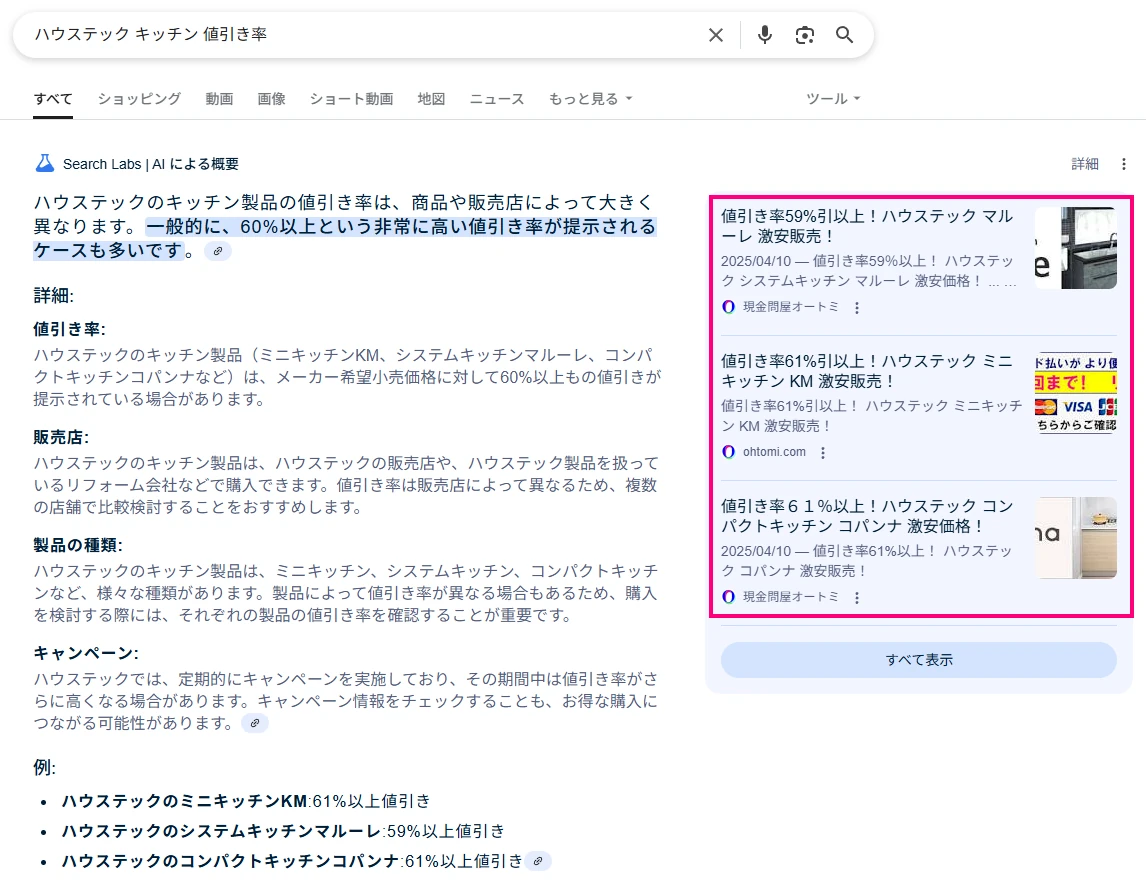The height and width of the screenshot is (880, 1146).
Task: Click コパンナ kitchen thumbnail image
Action: [1076, 537]
